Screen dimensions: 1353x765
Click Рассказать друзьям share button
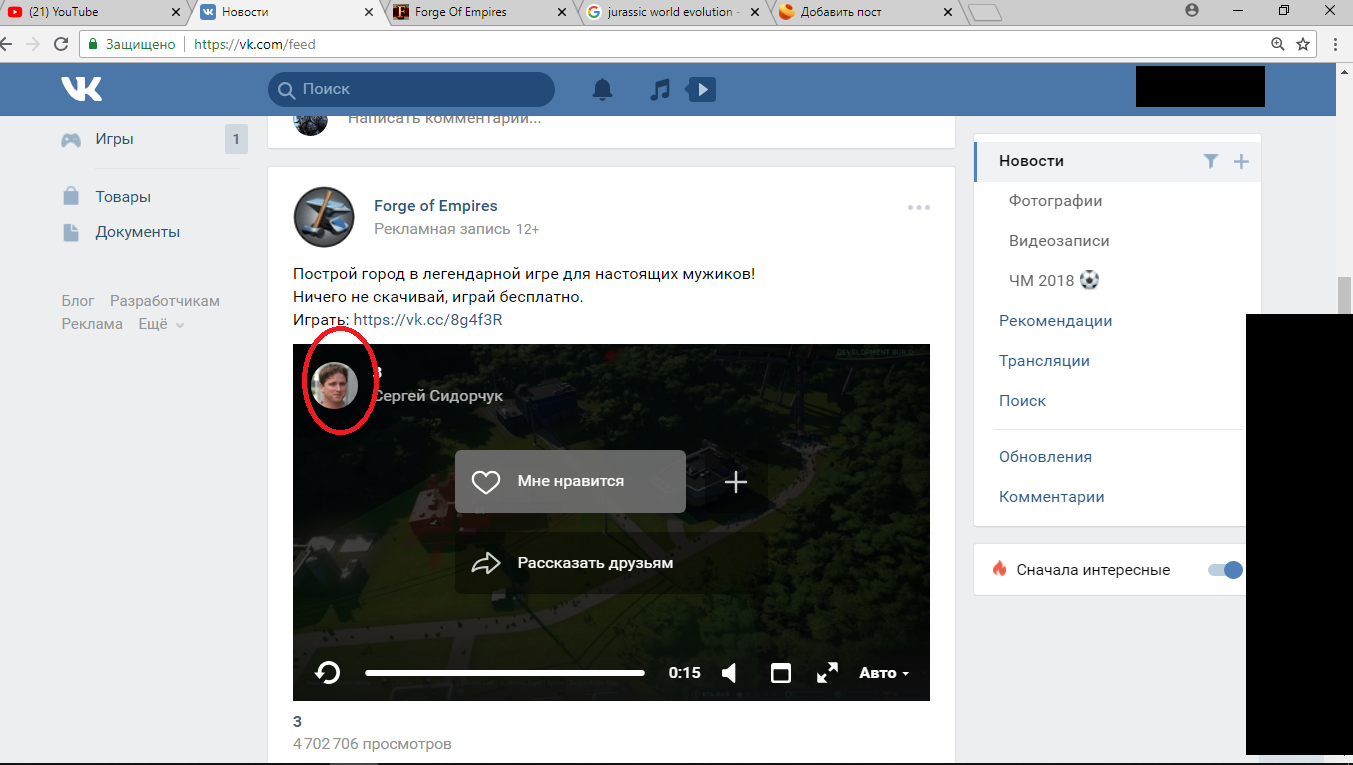pyautogui.click(x=611, y=563)
